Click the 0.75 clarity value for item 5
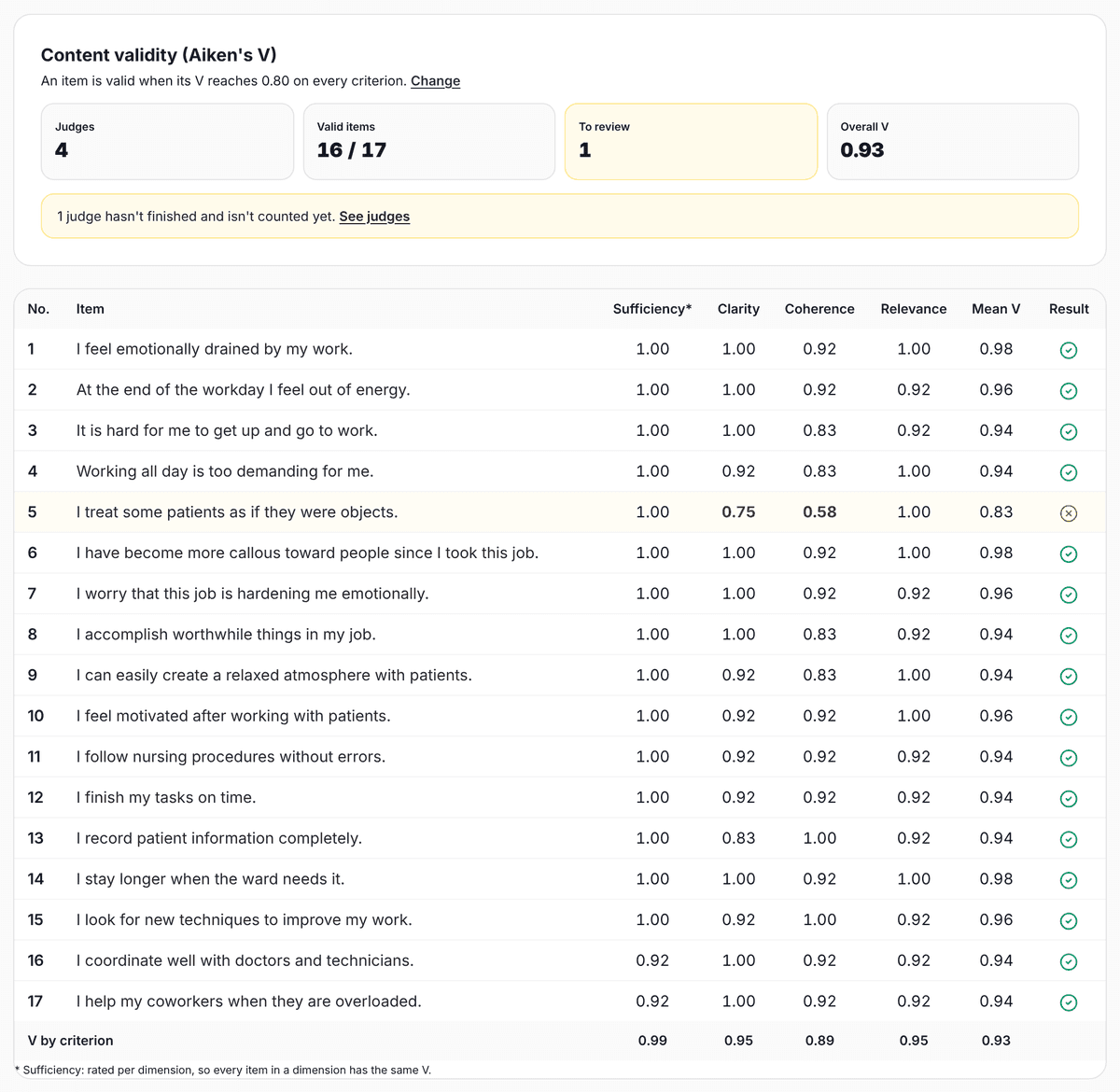1120x1092 pixels. click(738, 512)
